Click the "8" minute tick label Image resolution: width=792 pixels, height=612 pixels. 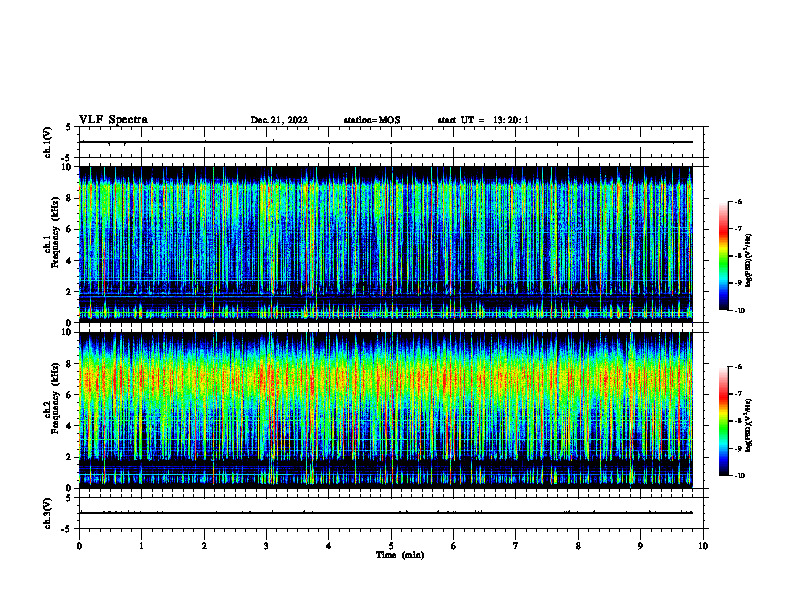[x=578, y=546]
